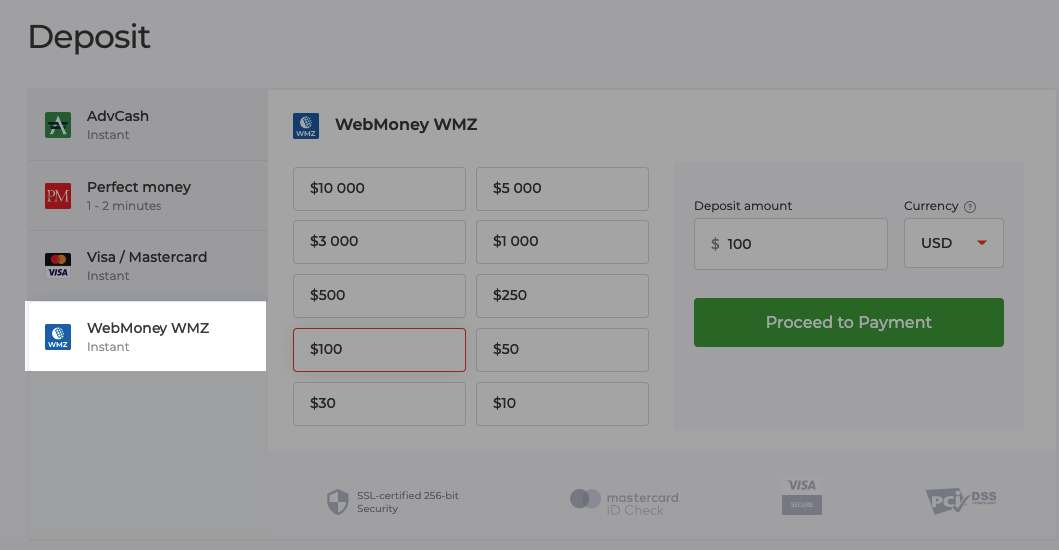Pick the $500 preset amount
Image resolution: width=1059 pixels, height=550 pixels.
379,296
